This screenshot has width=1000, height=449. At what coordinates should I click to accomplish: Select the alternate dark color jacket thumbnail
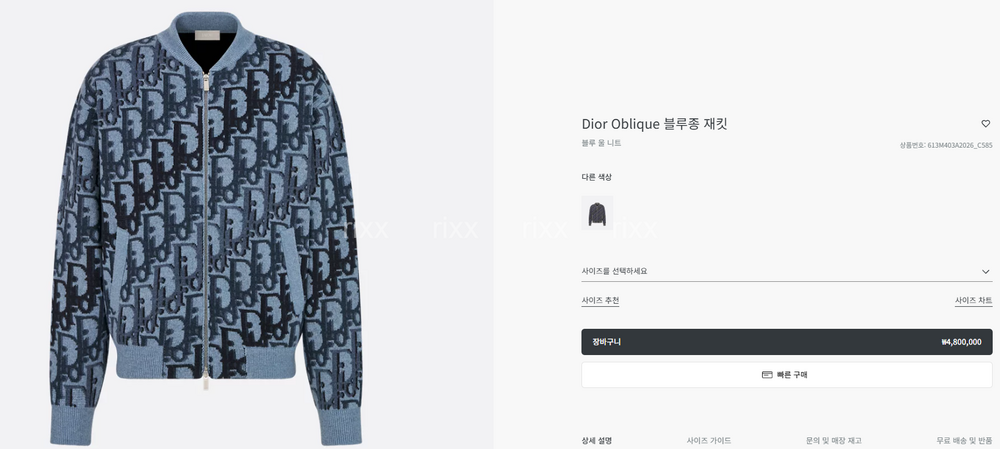click(x=597, y=213)
